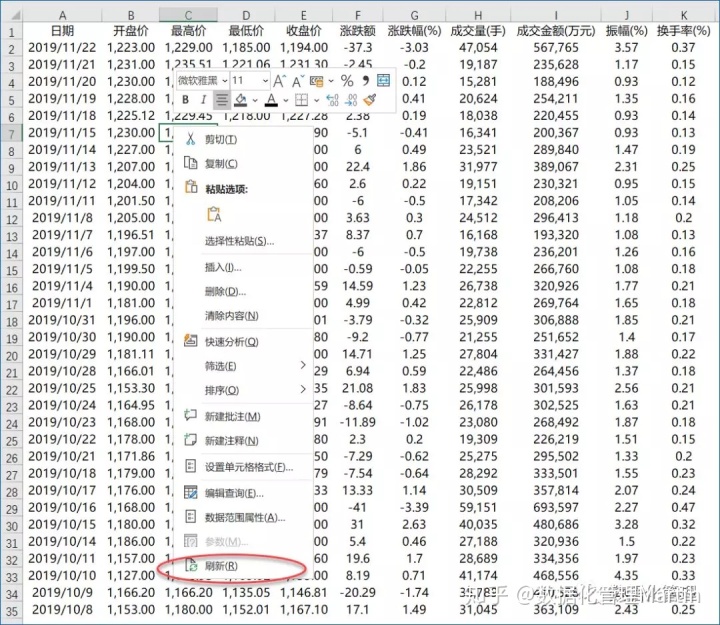
Task: Expand the accounting format dropdown arrow
Action: click(331, 82)
